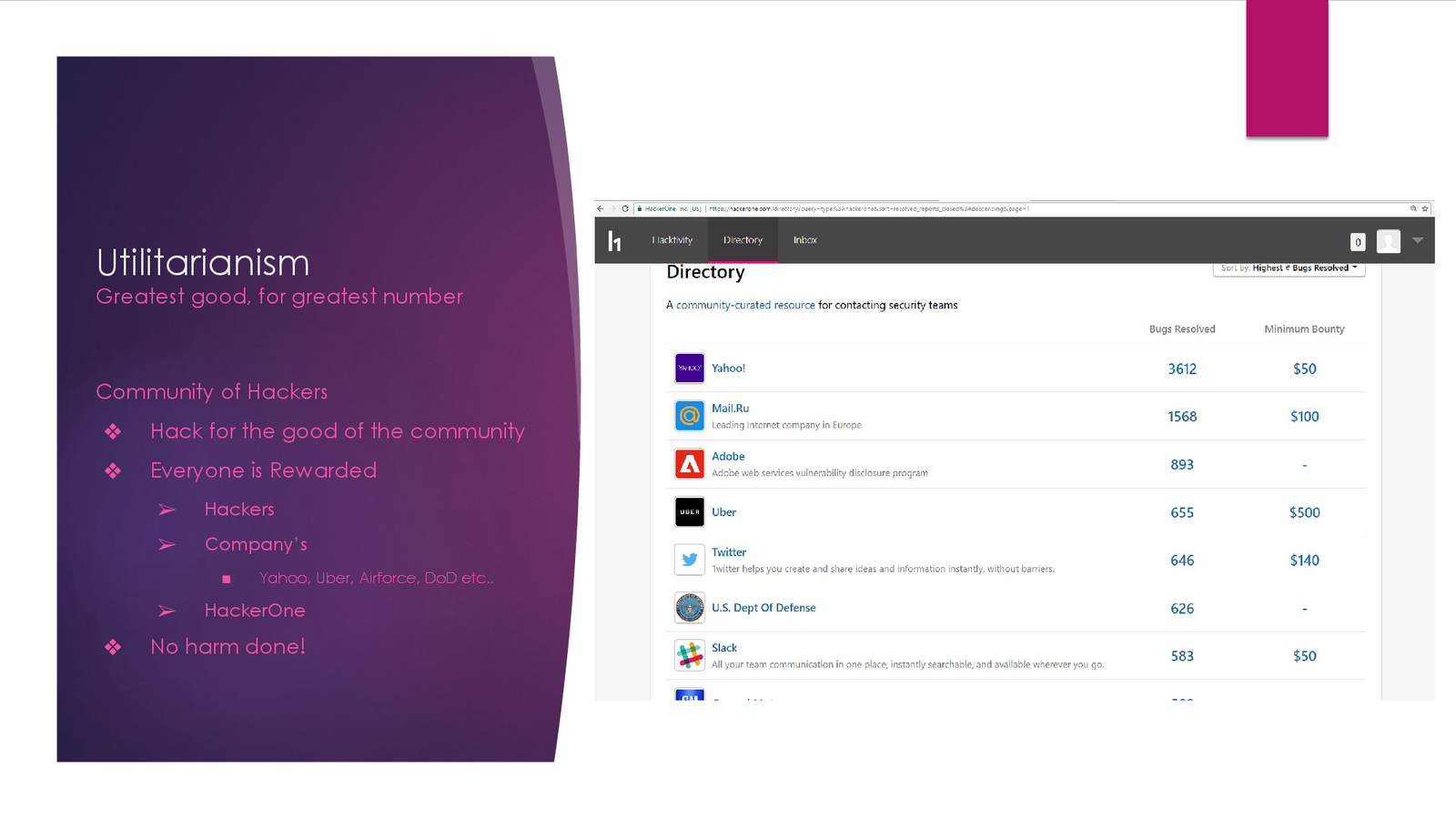This screenshot has width=1456, height=819.
Task: Open the Slack program link
Action: point(724,648)
